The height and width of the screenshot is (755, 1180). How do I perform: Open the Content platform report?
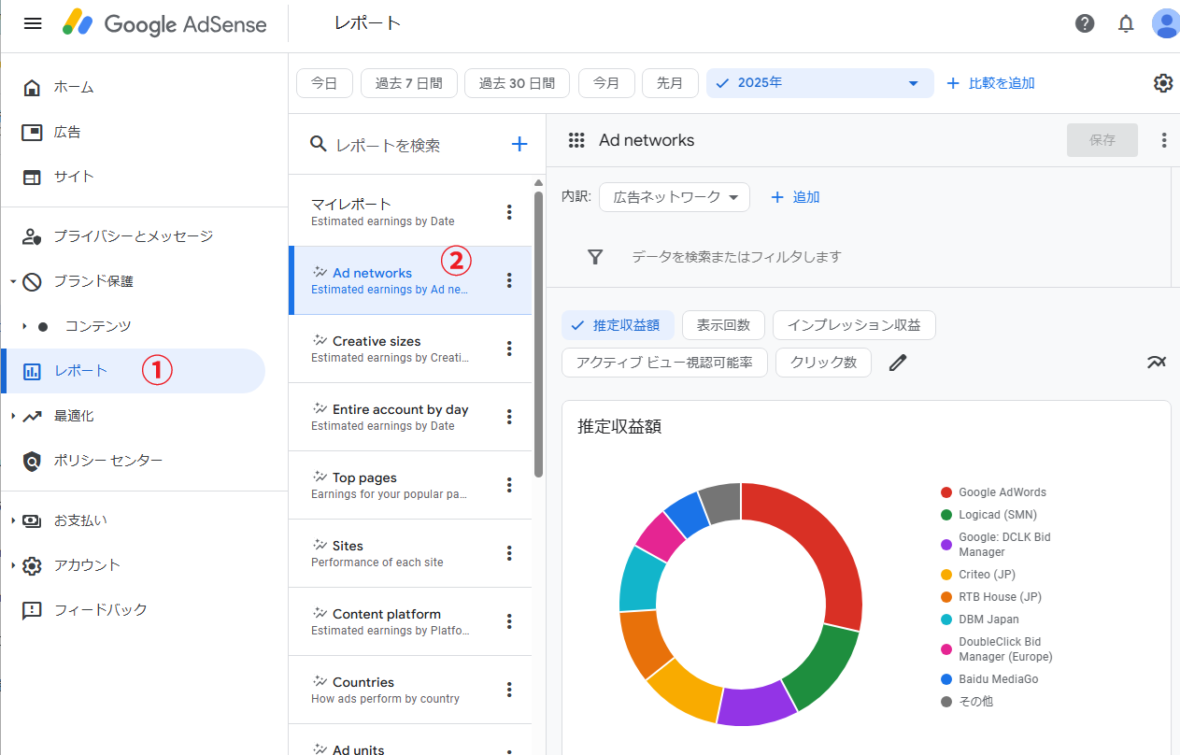click(x=410, y=621)
